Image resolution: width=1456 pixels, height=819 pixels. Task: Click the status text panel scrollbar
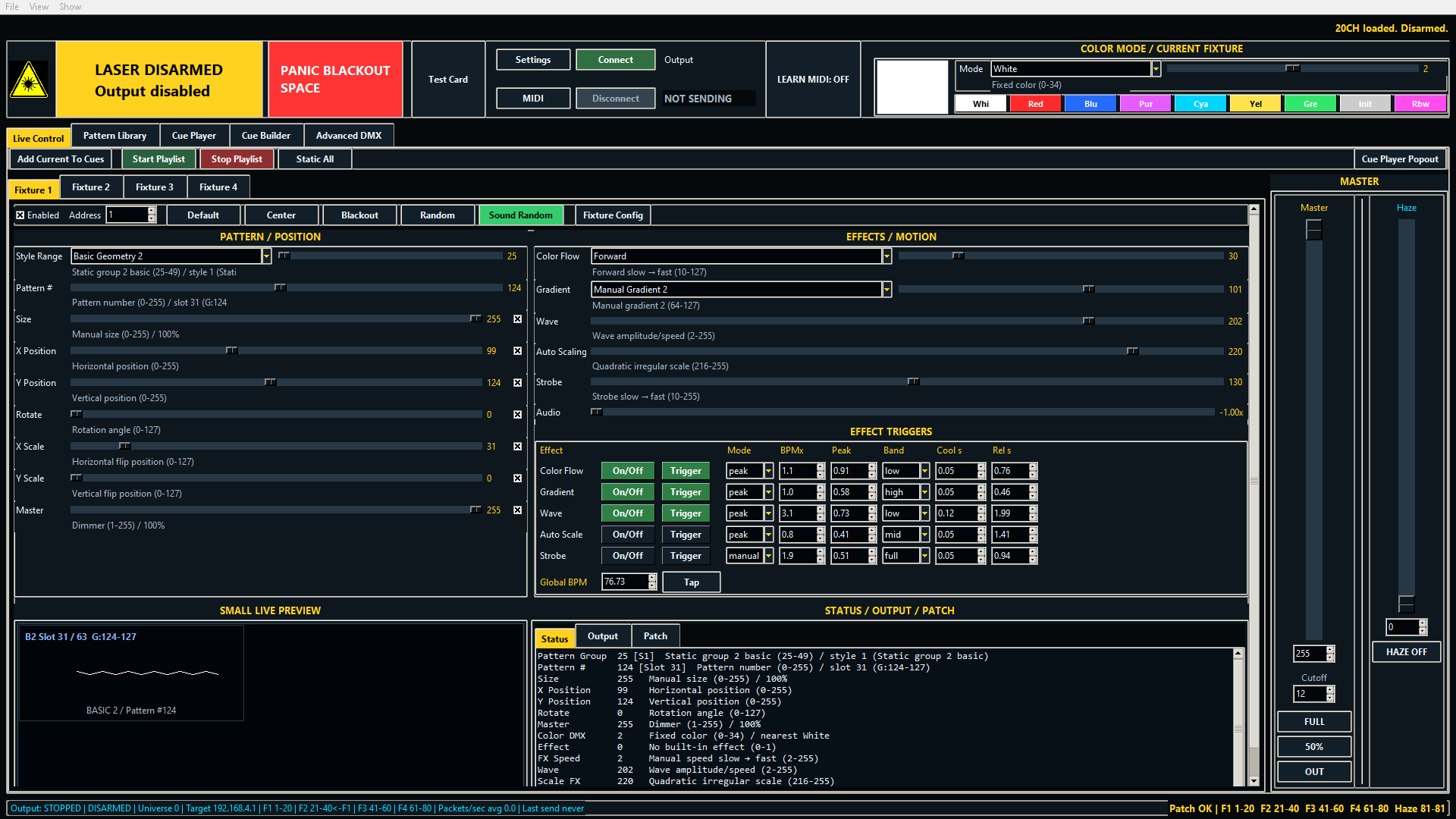pos(1238,717)
